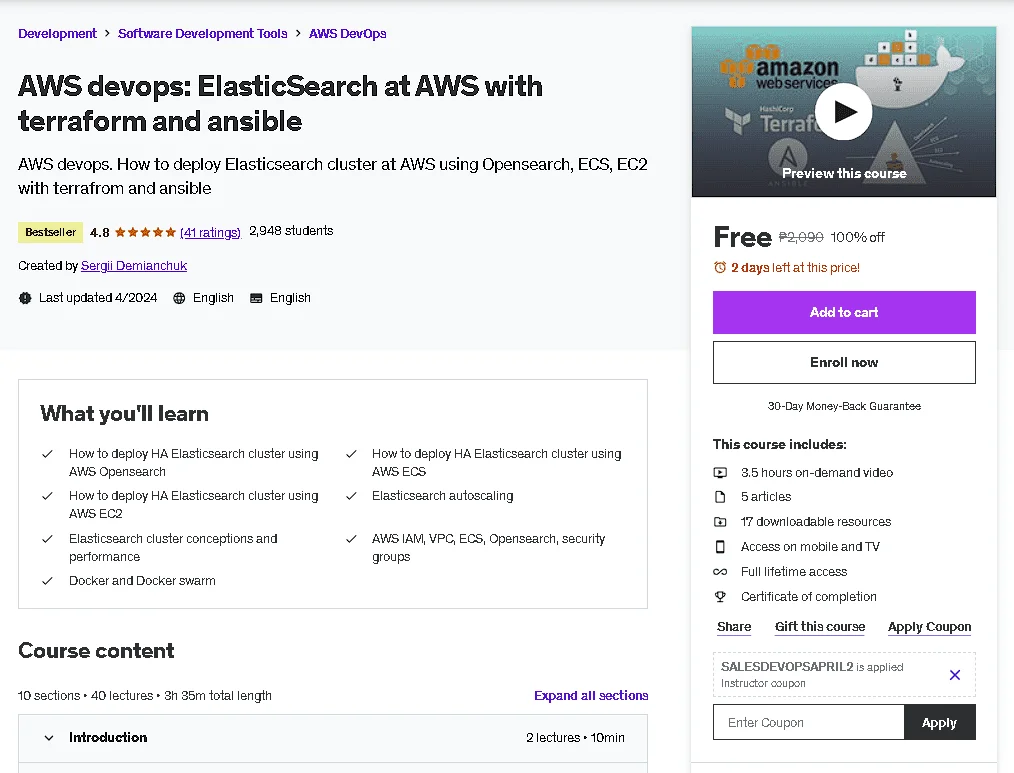Click the checkmark beside Docker and Docker swarm

tap(47, 581)
